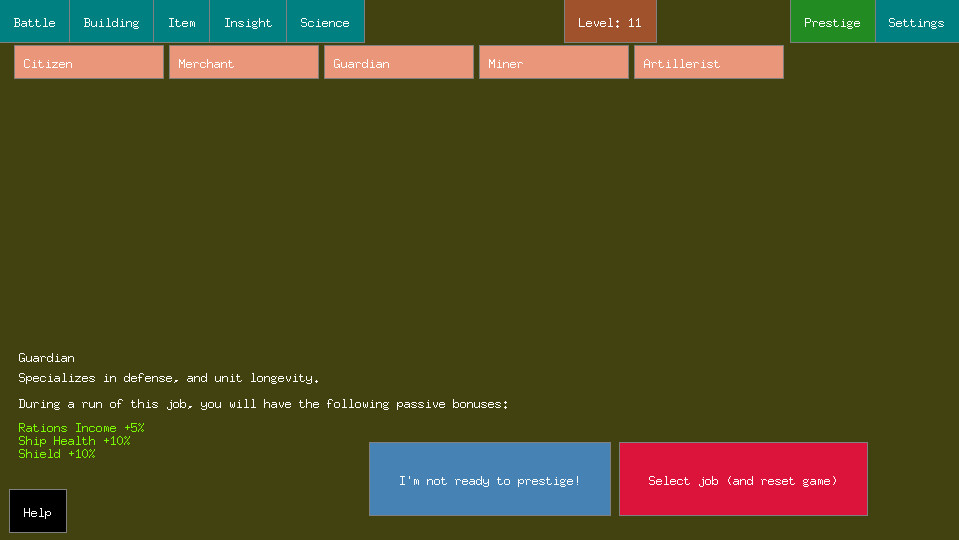Switch to the Building tab
Viewport: 959px width, 540px height.
point(111,22)
